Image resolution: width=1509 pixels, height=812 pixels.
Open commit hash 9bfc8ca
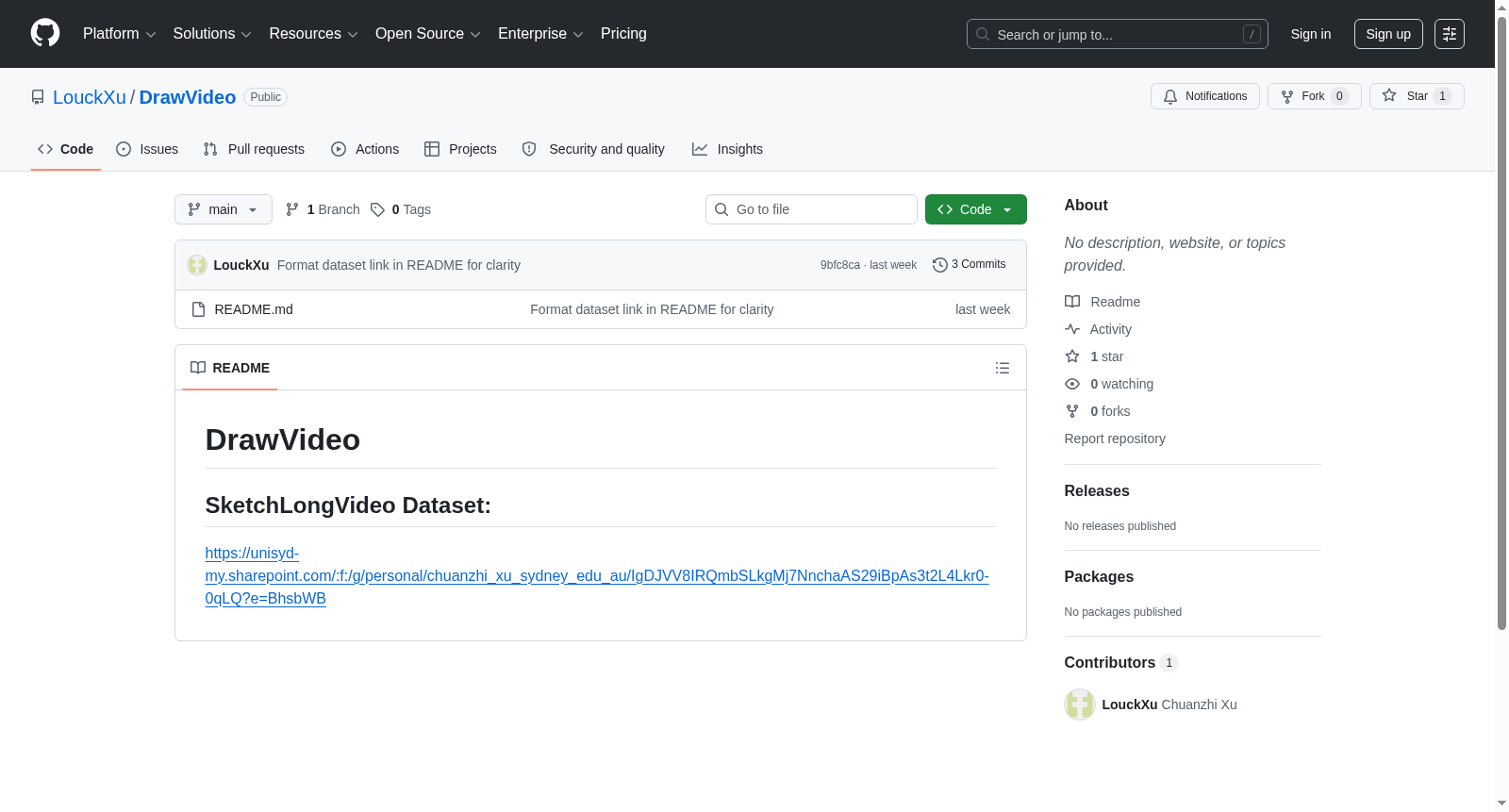[840, 265]
